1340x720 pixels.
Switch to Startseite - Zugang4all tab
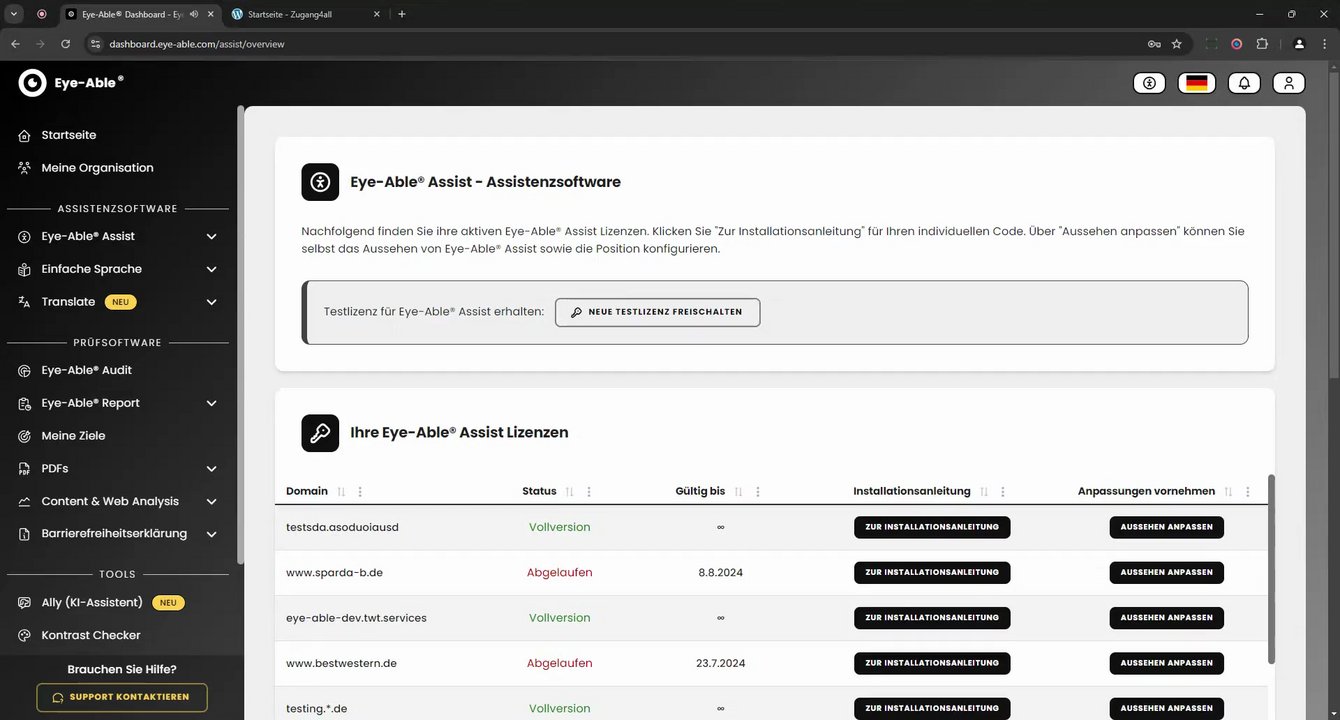click(x=305, y=14)
